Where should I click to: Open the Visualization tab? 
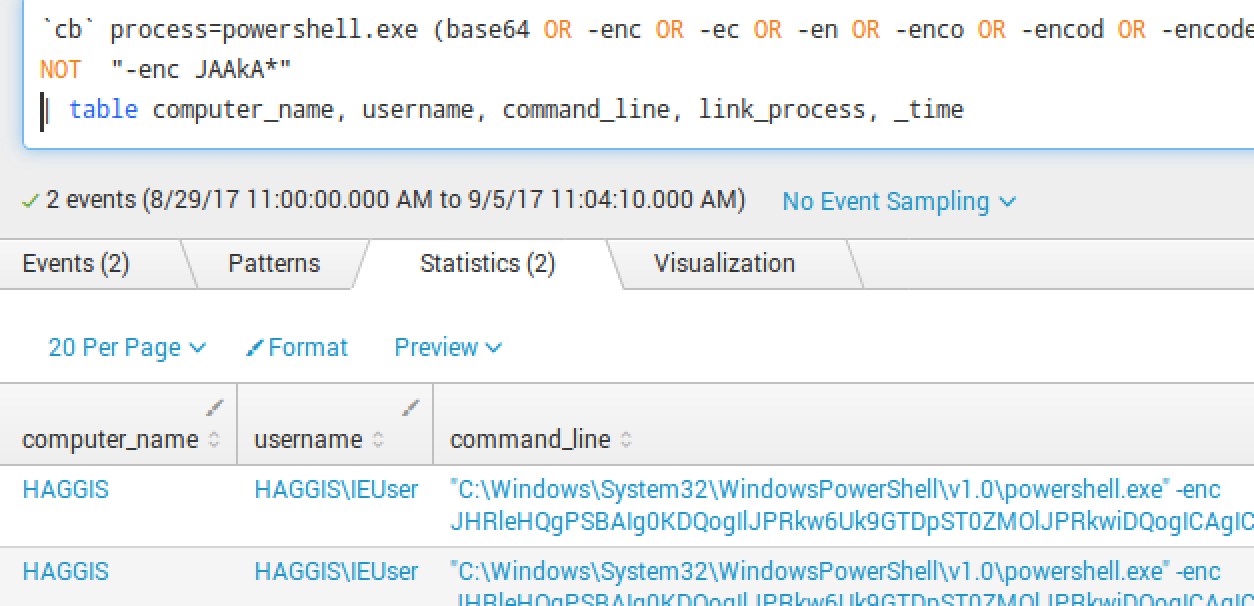[724, 264]
